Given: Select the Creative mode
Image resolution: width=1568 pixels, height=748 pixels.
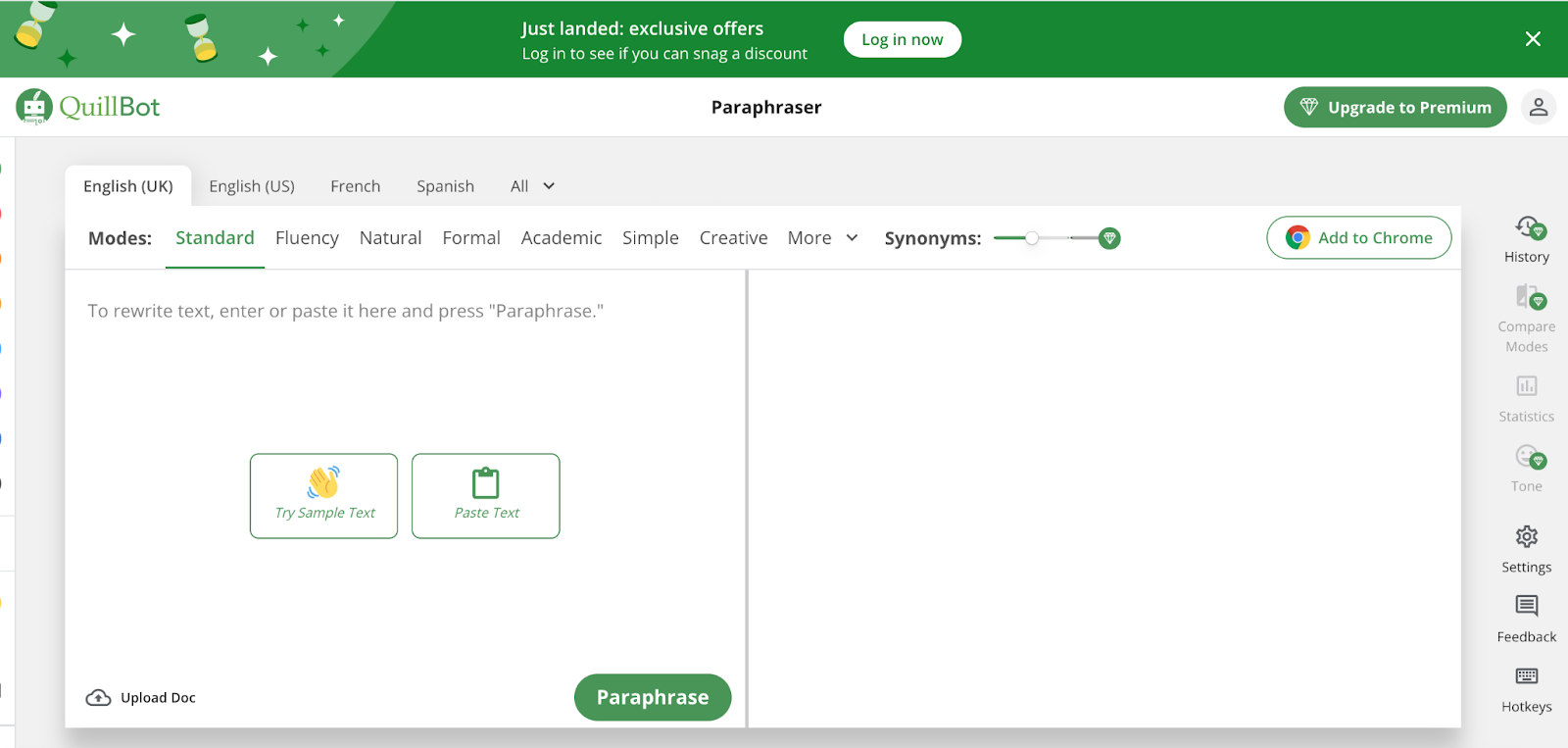Looking at the screenshot, I should pyautogui.click(x=733, y=238).
